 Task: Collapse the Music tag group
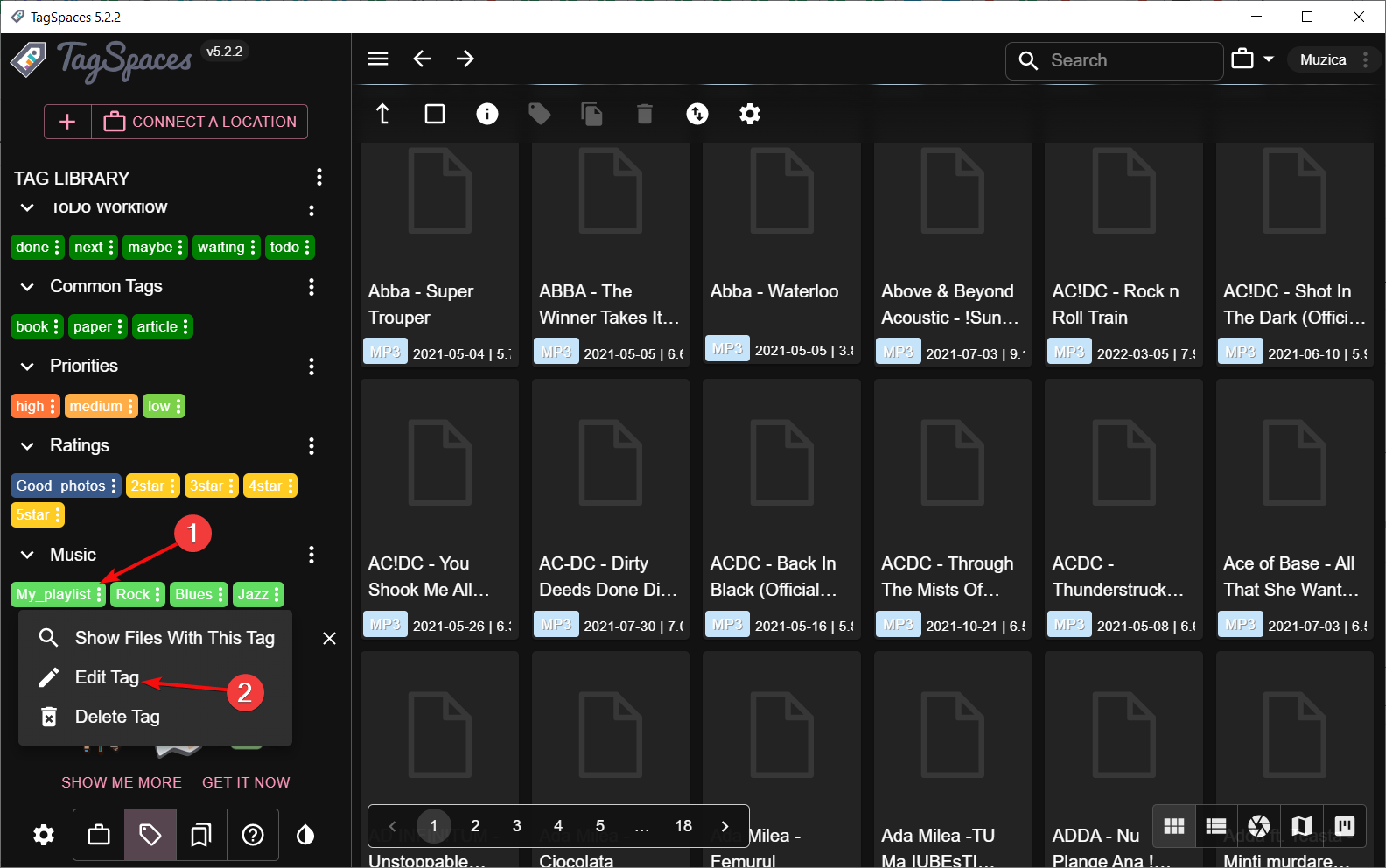[27, 555]
